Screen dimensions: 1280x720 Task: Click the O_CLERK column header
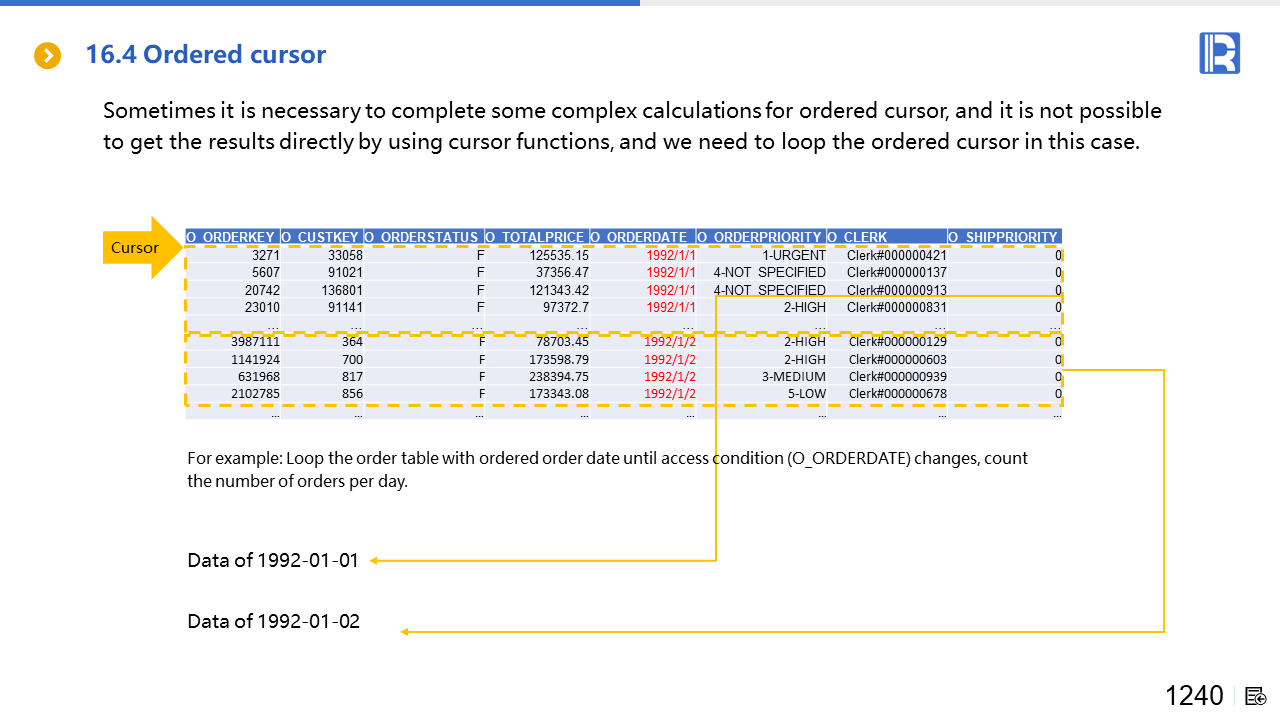(886, 237)
